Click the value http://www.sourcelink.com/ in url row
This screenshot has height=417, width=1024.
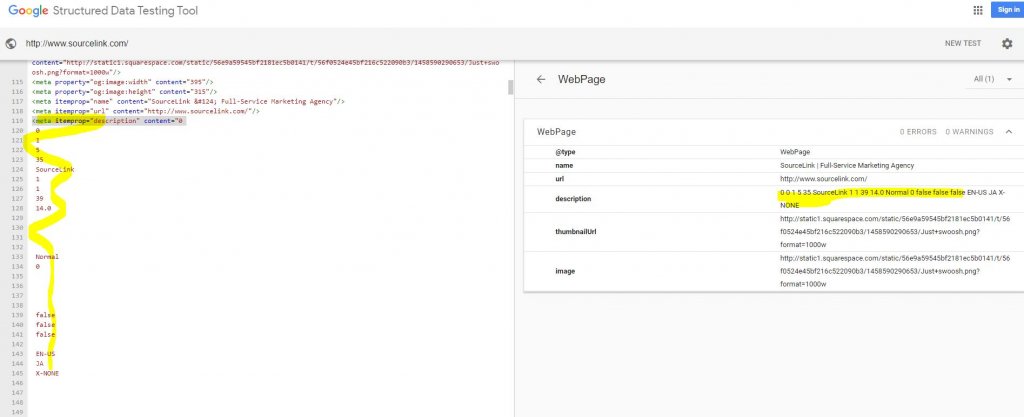click(x=823, y=179)
